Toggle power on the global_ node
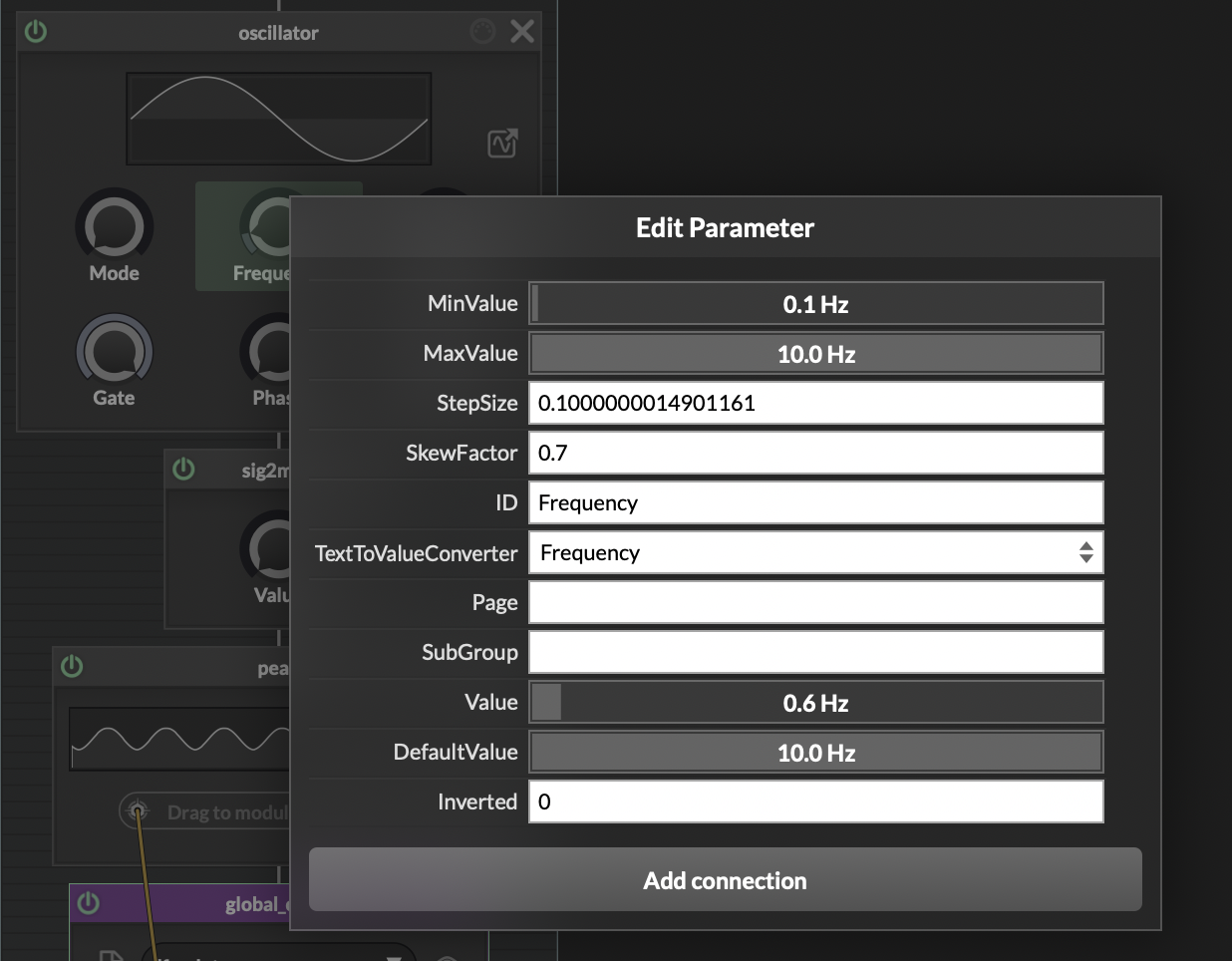Screen dimensions: 1232x961 click(89, 903)
